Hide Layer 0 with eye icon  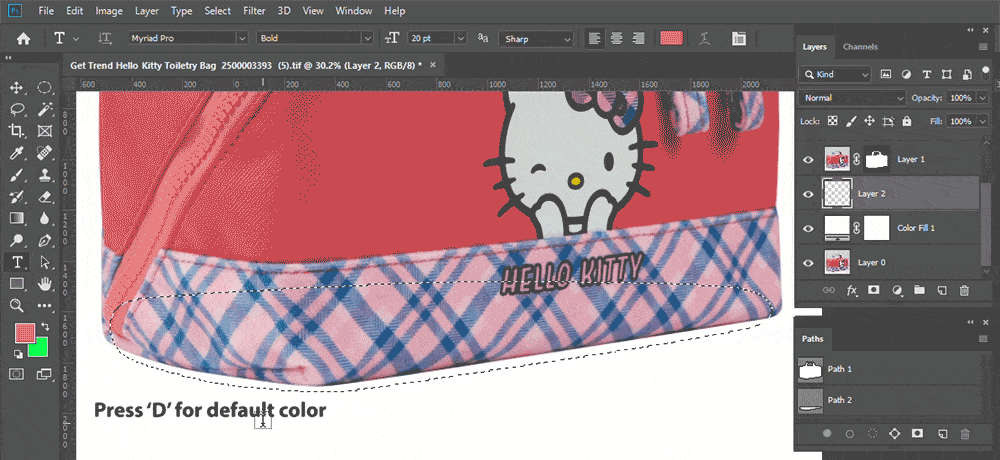809,263
